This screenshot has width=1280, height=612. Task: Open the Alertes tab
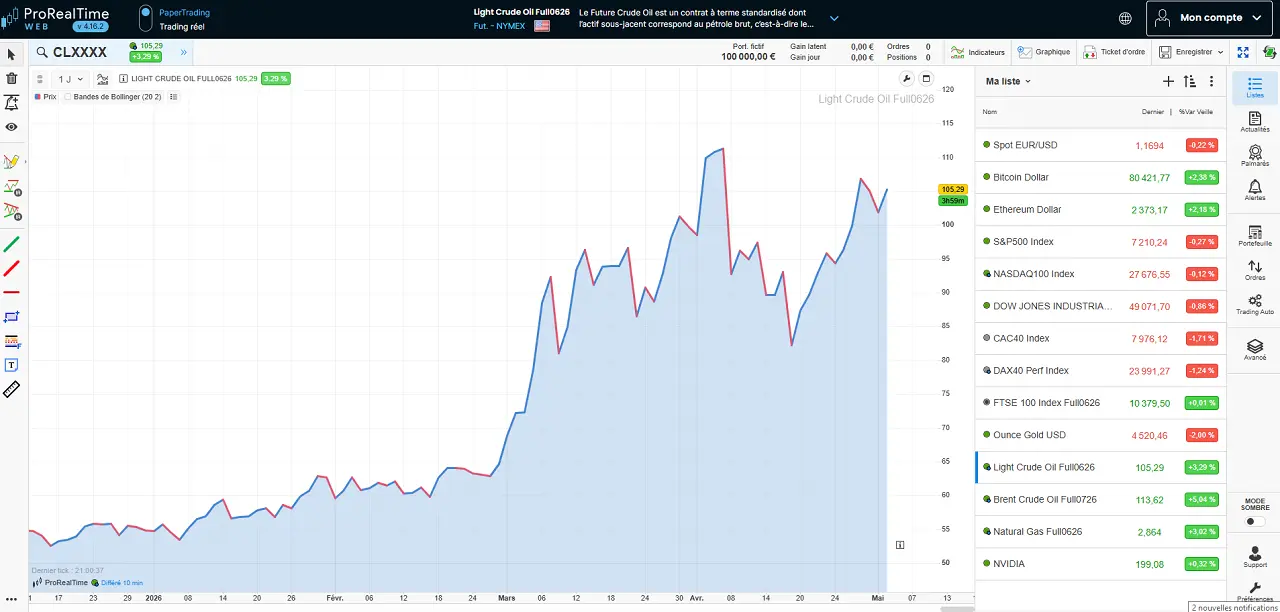click(1255, 190)
